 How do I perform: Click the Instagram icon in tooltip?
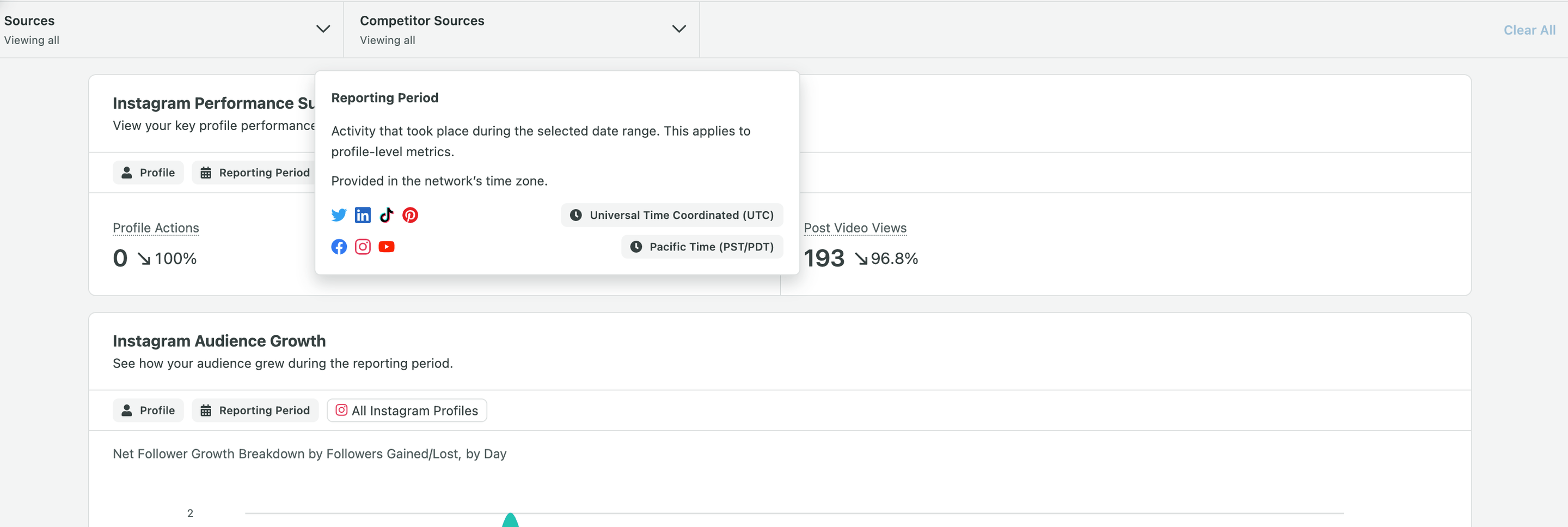363,247
